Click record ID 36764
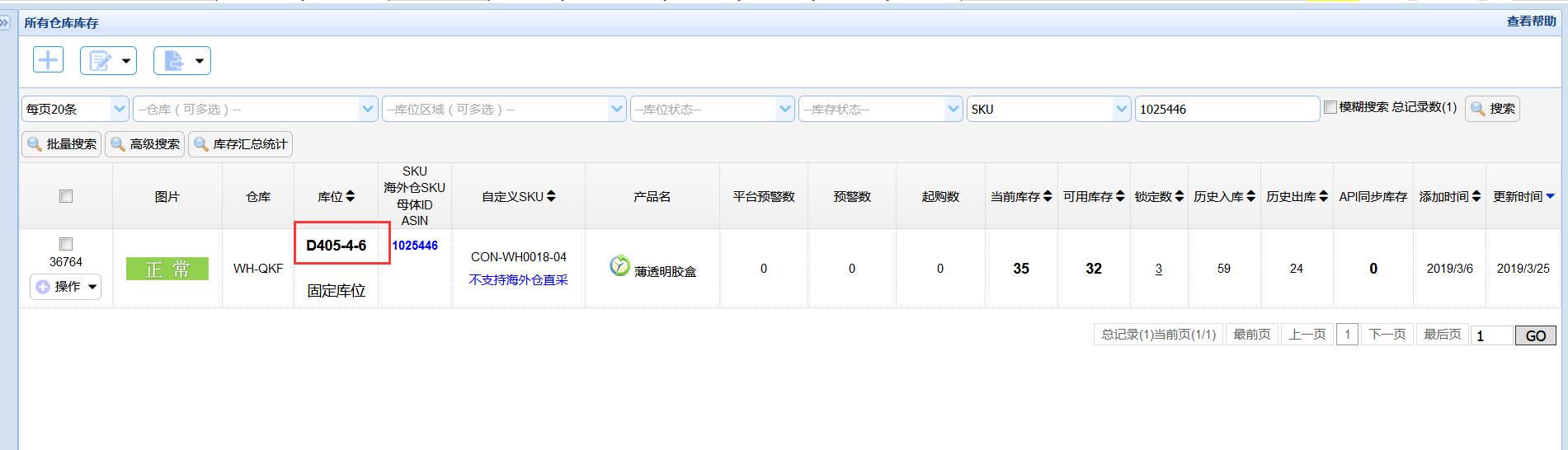The image size is (1568, 450). click(66, 262)
